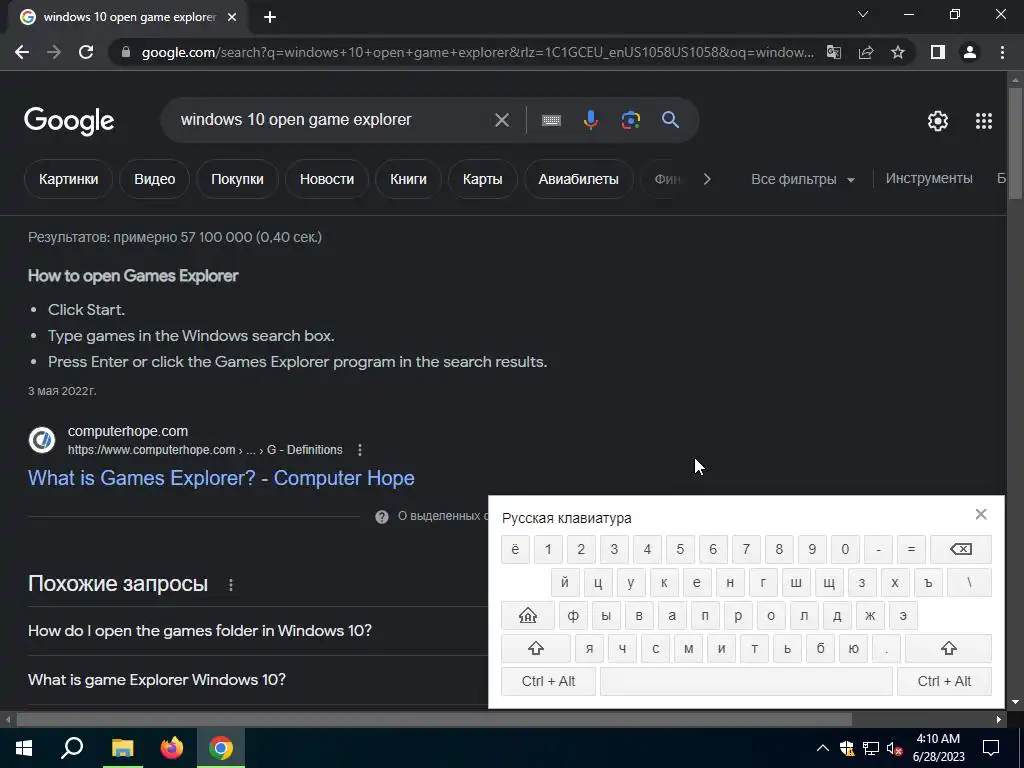Screen dimensions: 1024x768
Task: Toggle right Ctrl + Alt on virtual keyboard
Action: [944, 681]
